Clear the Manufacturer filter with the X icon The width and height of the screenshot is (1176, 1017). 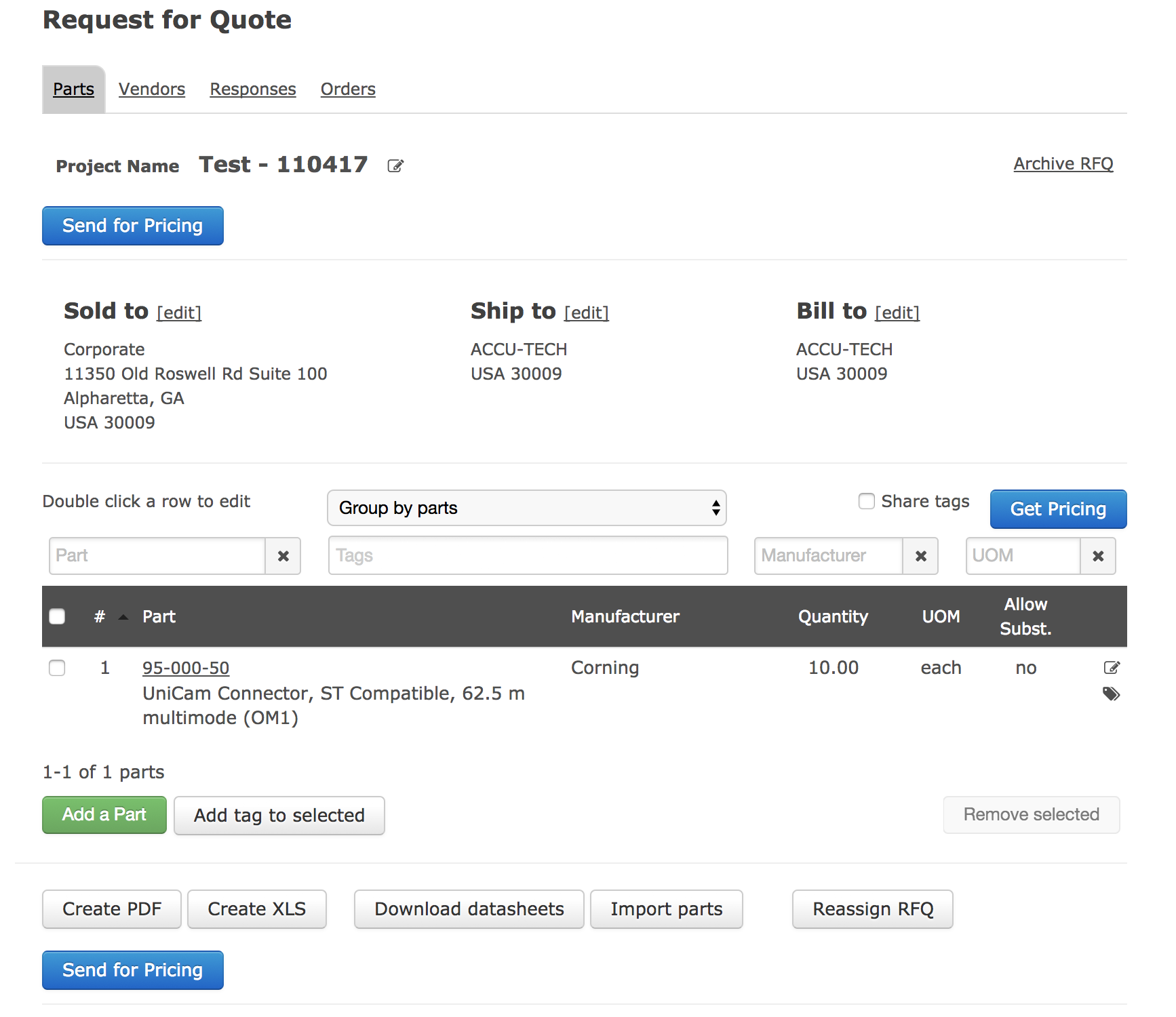coord(920,556)
